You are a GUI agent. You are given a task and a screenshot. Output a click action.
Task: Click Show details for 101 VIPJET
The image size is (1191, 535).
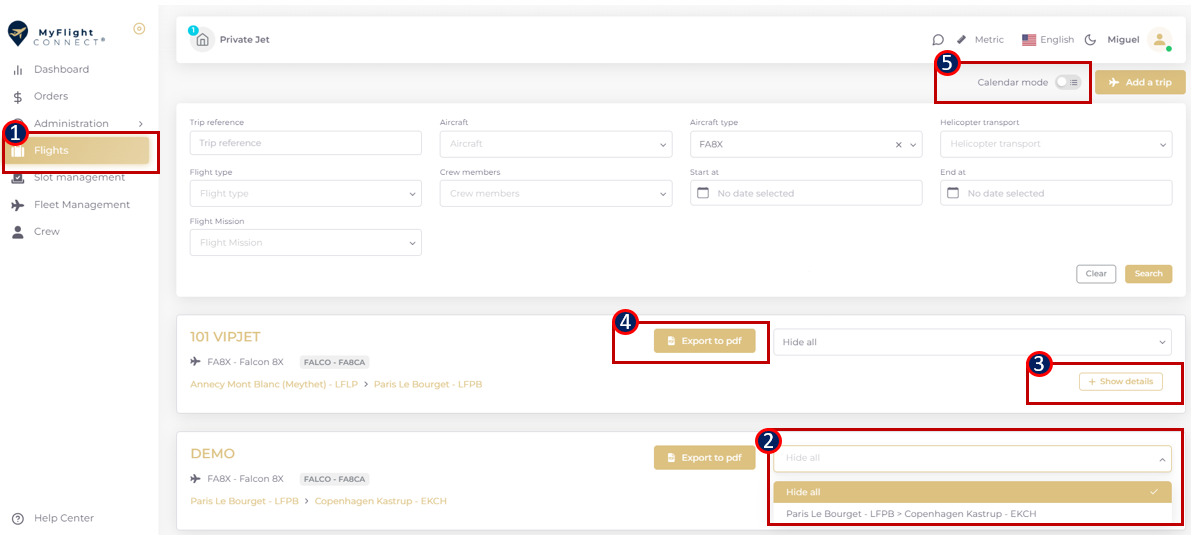coord(1120,381)
